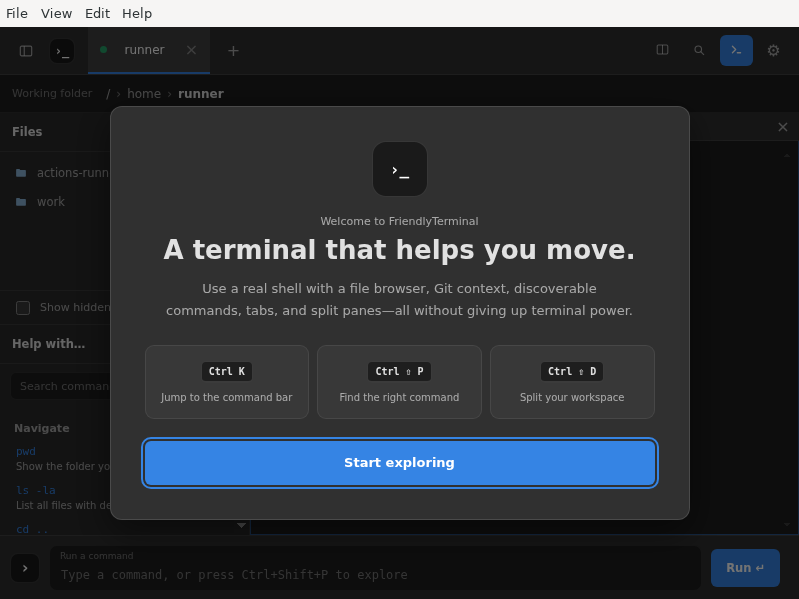Insert the ls -la command

[36, 490]
